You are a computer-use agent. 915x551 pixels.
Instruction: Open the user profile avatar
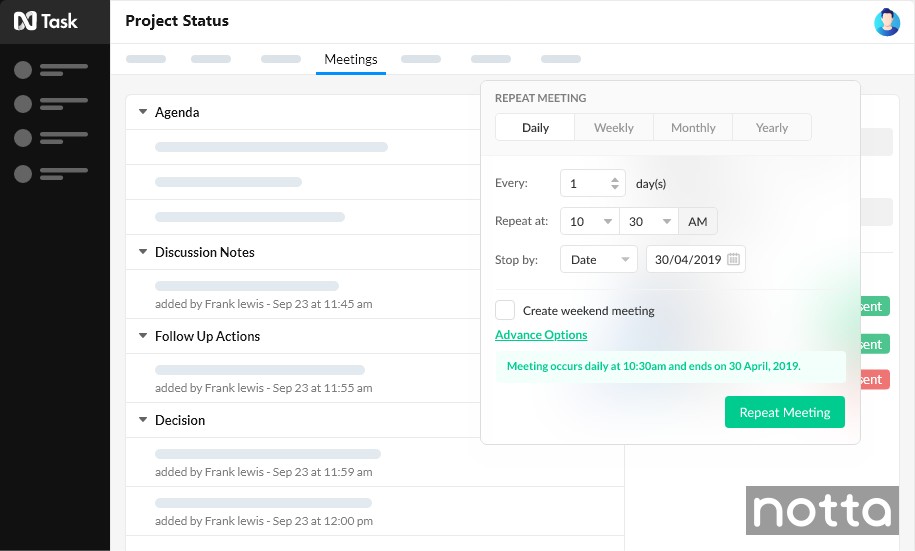[x=886, y=22]
